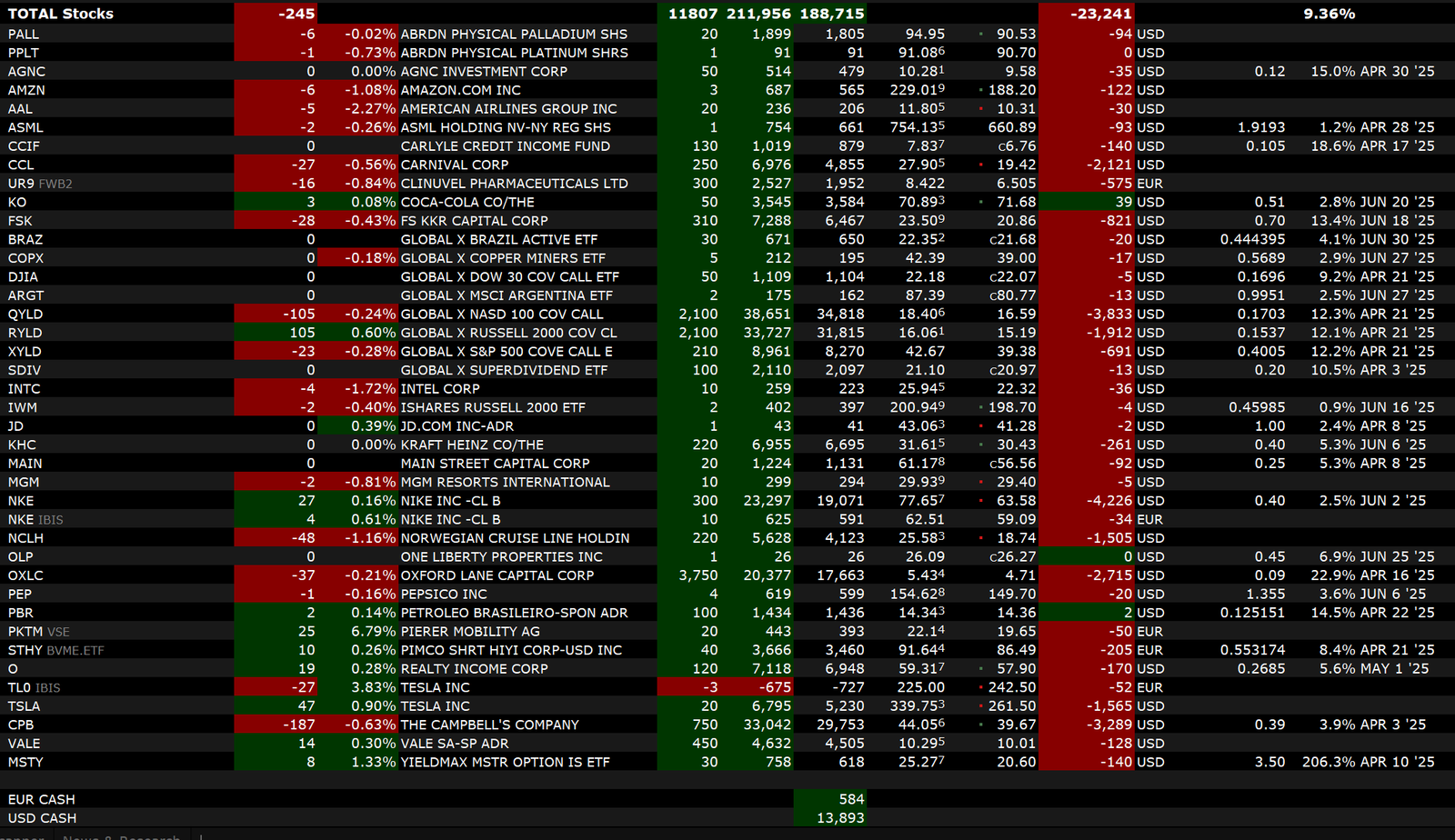This screenshot has height=840, width=1455.
Task: Open the News & Research tab
Action: (121, 836)
